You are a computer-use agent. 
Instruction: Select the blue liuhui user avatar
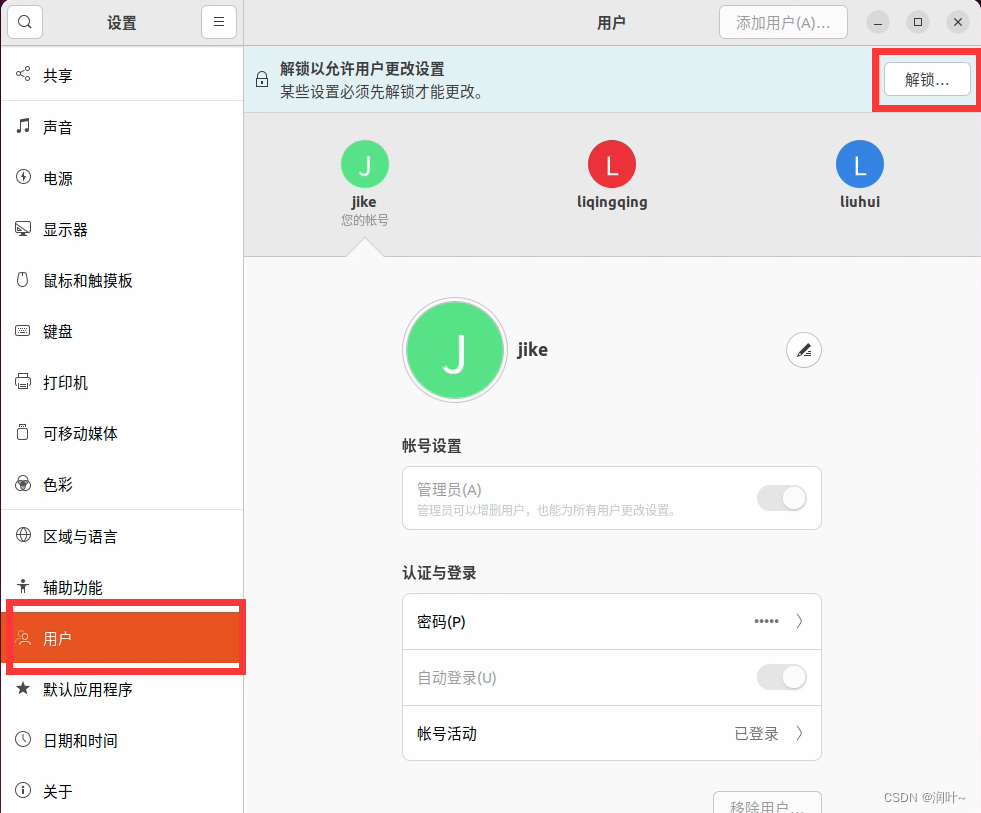(x=860, y=164)
